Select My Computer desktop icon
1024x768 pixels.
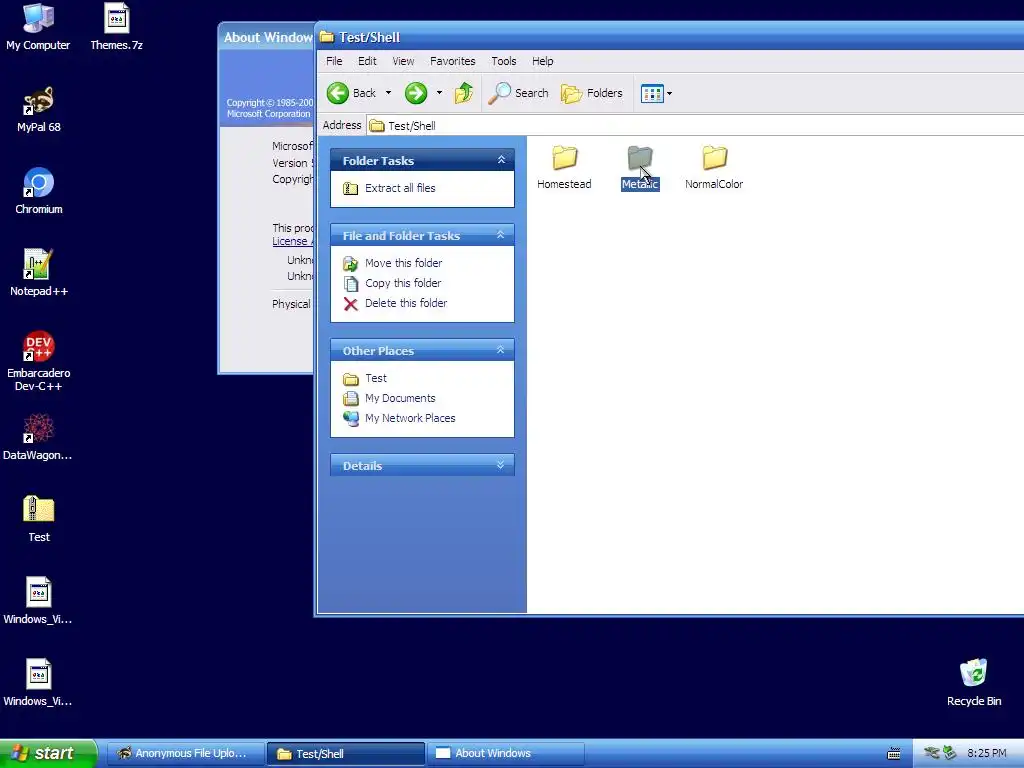tap(38, 27)
